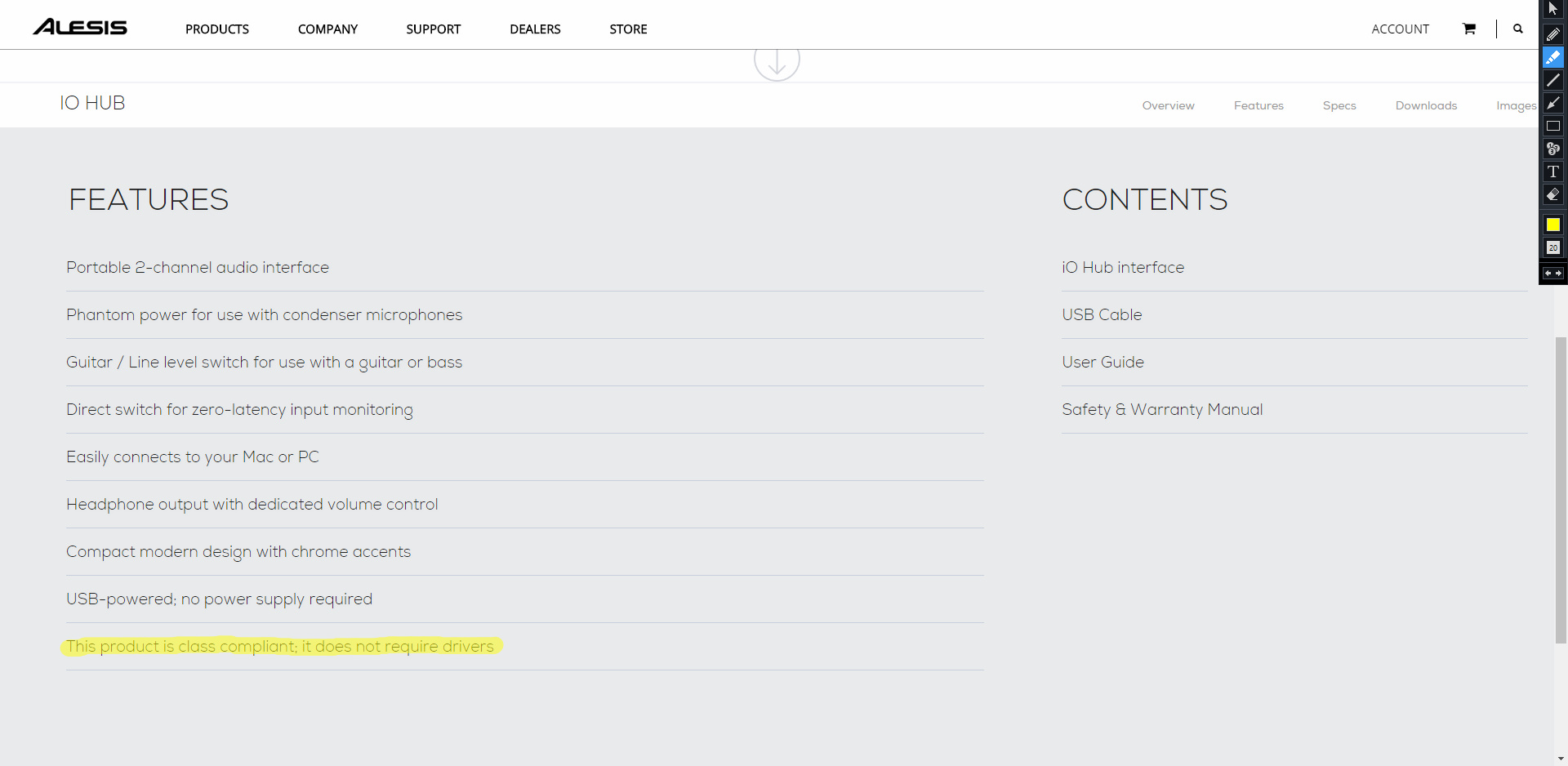This screenshot has height=766, width=1568.
Task: Open the site search magnifier
Action: [x=1518, y=29]
